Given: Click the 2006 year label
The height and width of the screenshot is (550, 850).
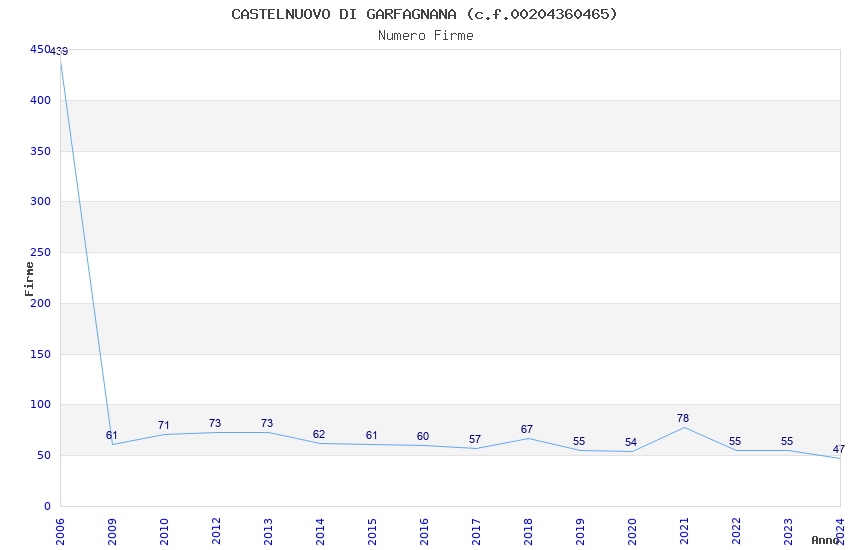Looking at the screenshot, I should point(60,531).
